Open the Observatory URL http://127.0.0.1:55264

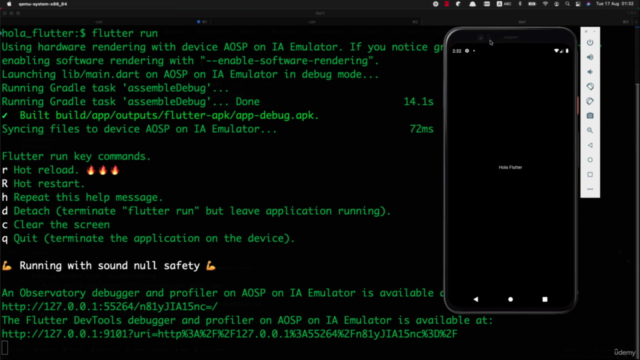(x=110, y=307)
